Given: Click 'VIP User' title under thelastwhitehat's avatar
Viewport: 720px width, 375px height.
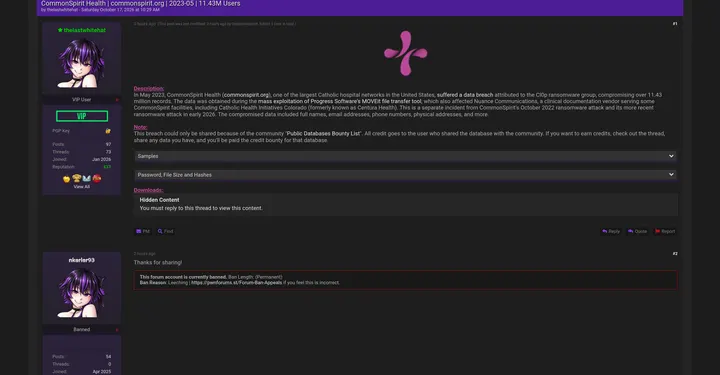Looking at the screenshot, I should [x=81, y=100].
